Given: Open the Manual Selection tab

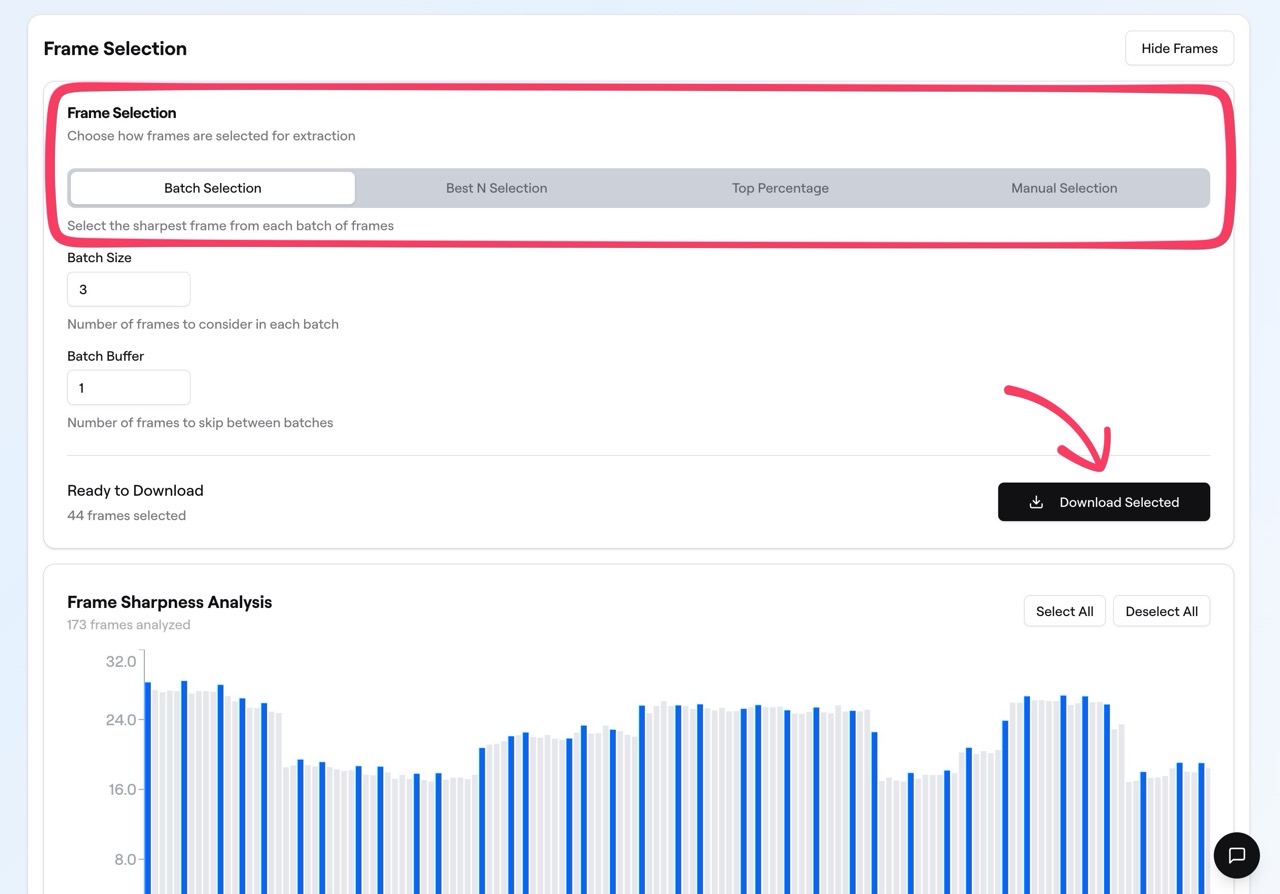Looking at the screenshot, I should point(1064,188).
